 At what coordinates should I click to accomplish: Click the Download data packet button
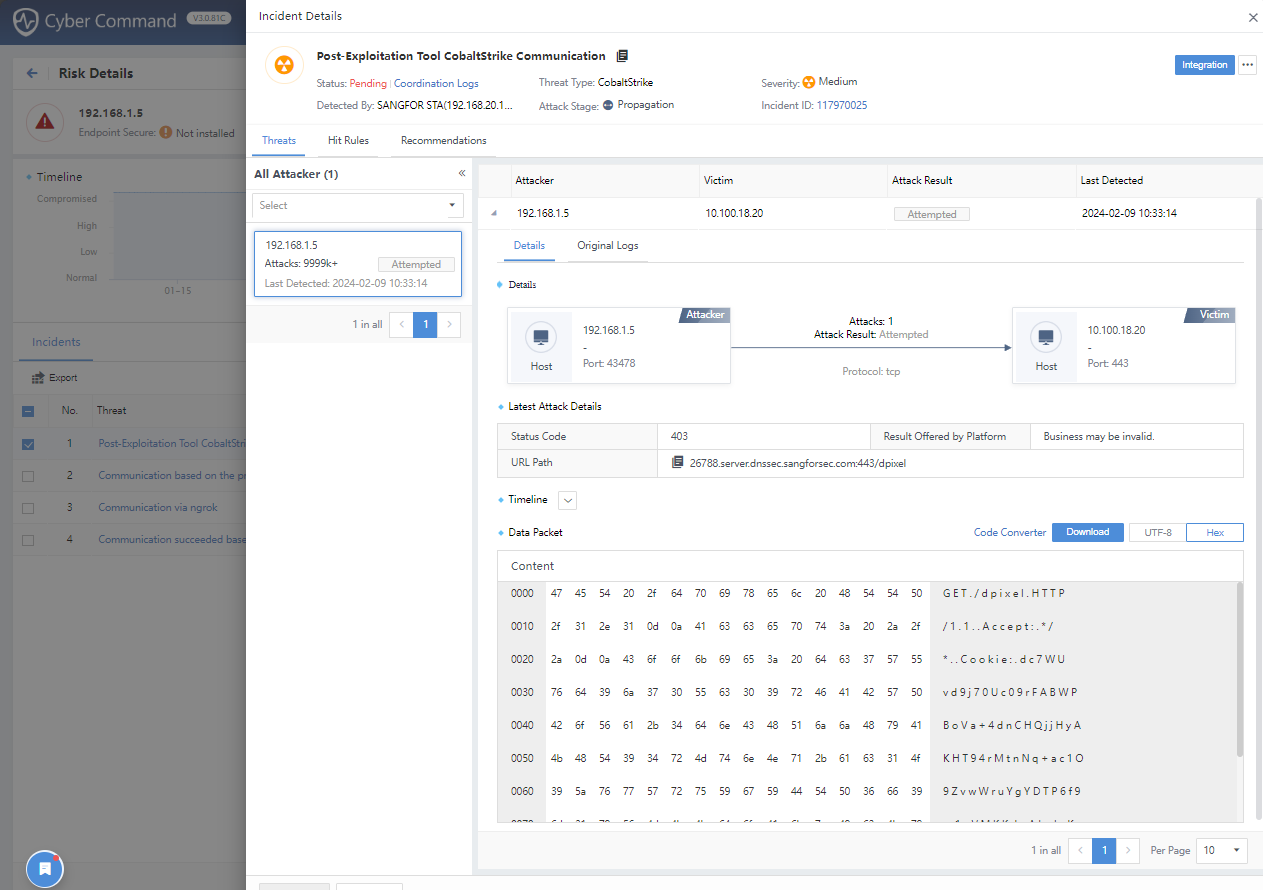(1087, 532)
